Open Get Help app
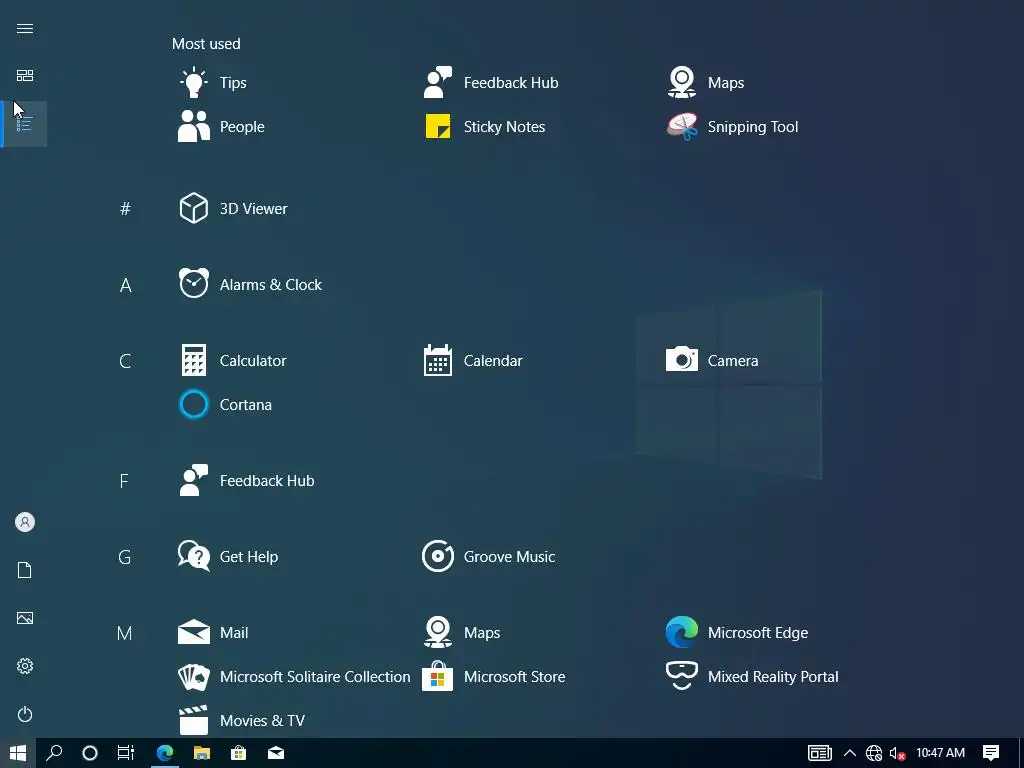The height and width of the screenshot is (768, 1024). pos(228,556)
